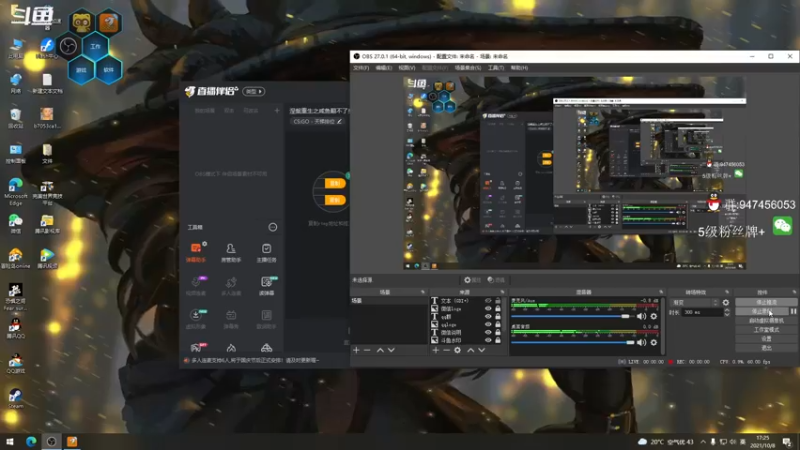Click the first orange 复制 copy button

pyautogui.click(x=335, y=183)
